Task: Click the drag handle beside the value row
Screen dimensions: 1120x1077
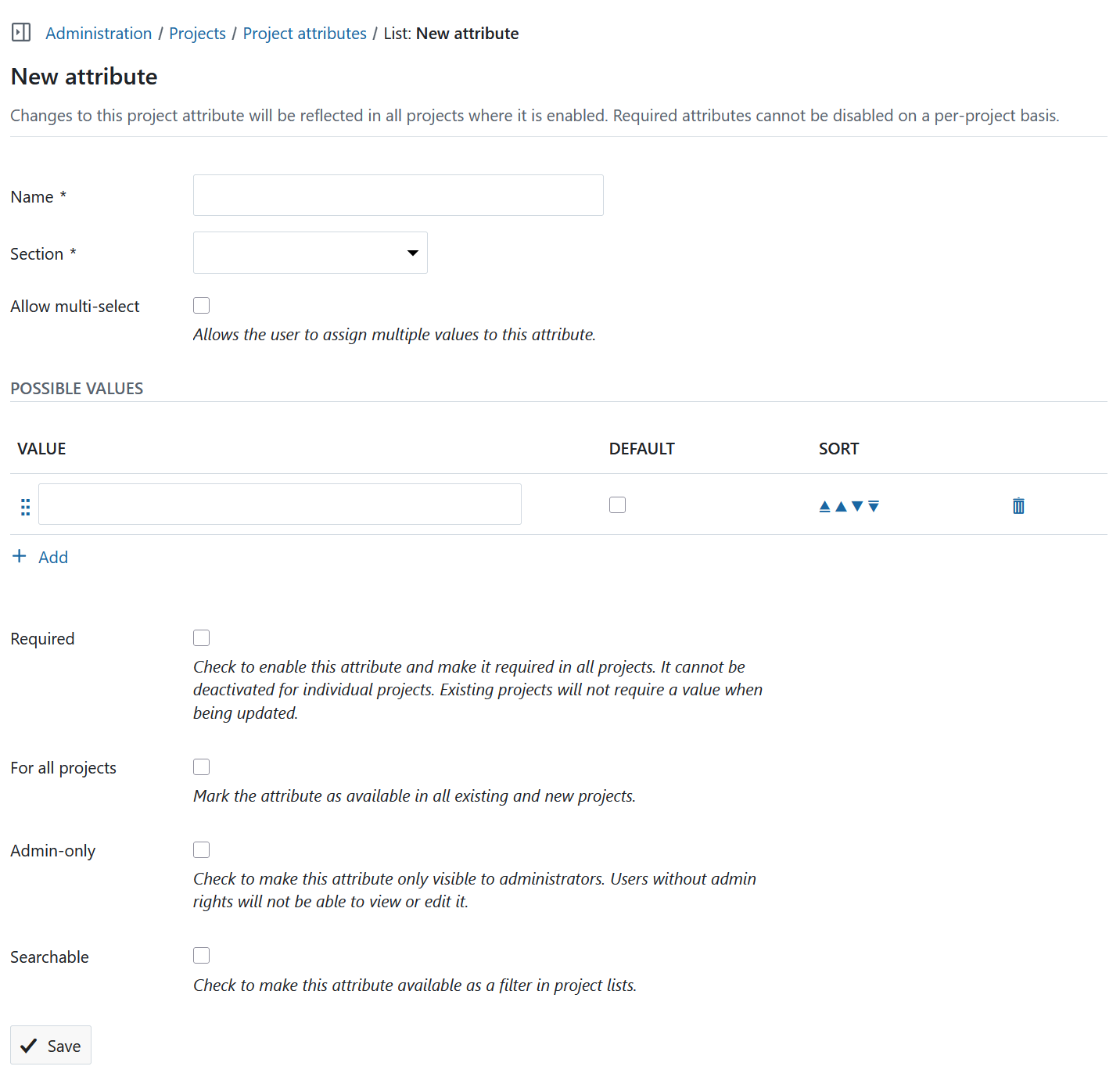Action: coord(24,506)
